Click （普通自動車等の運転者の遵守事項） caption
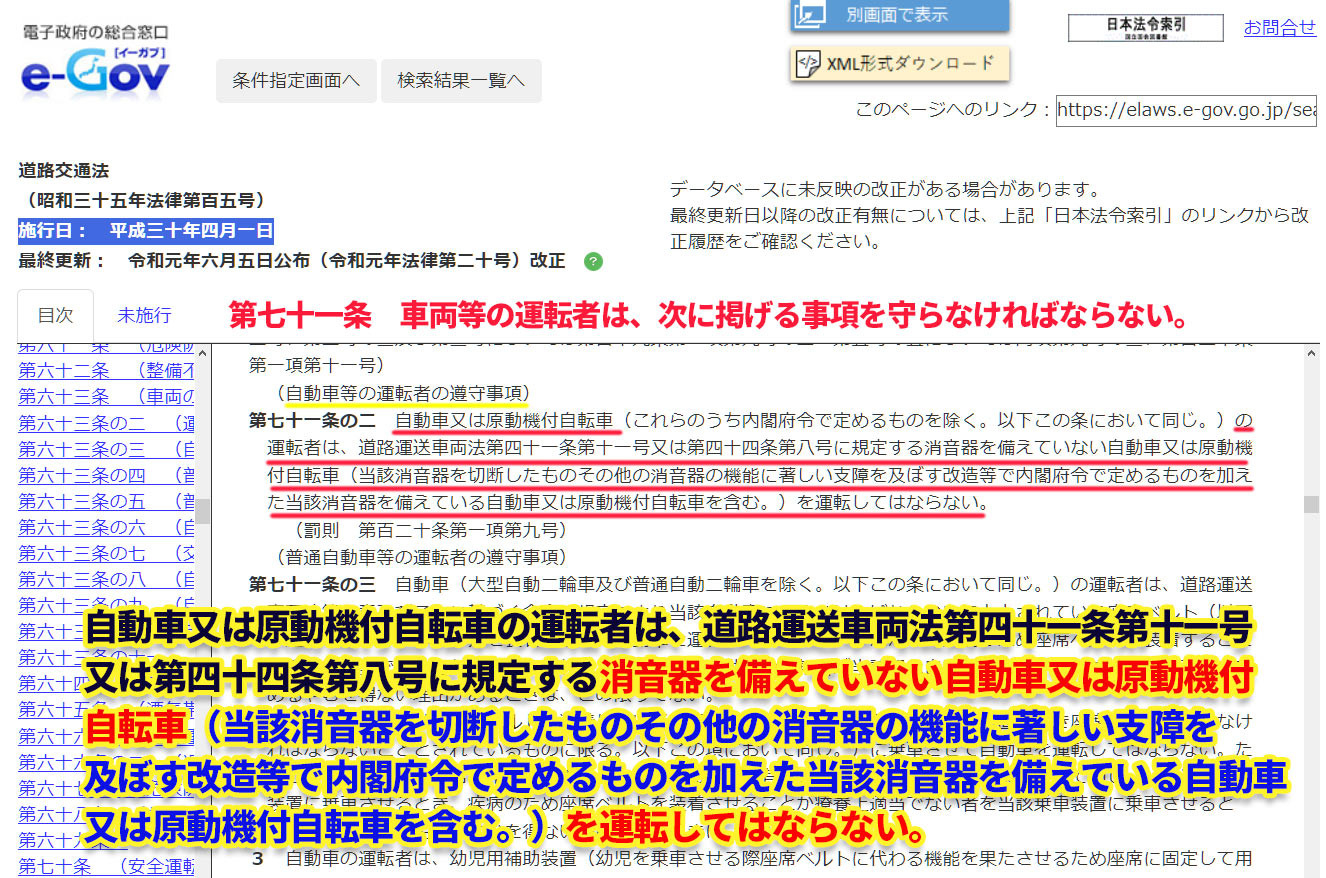 coord(420,556)
